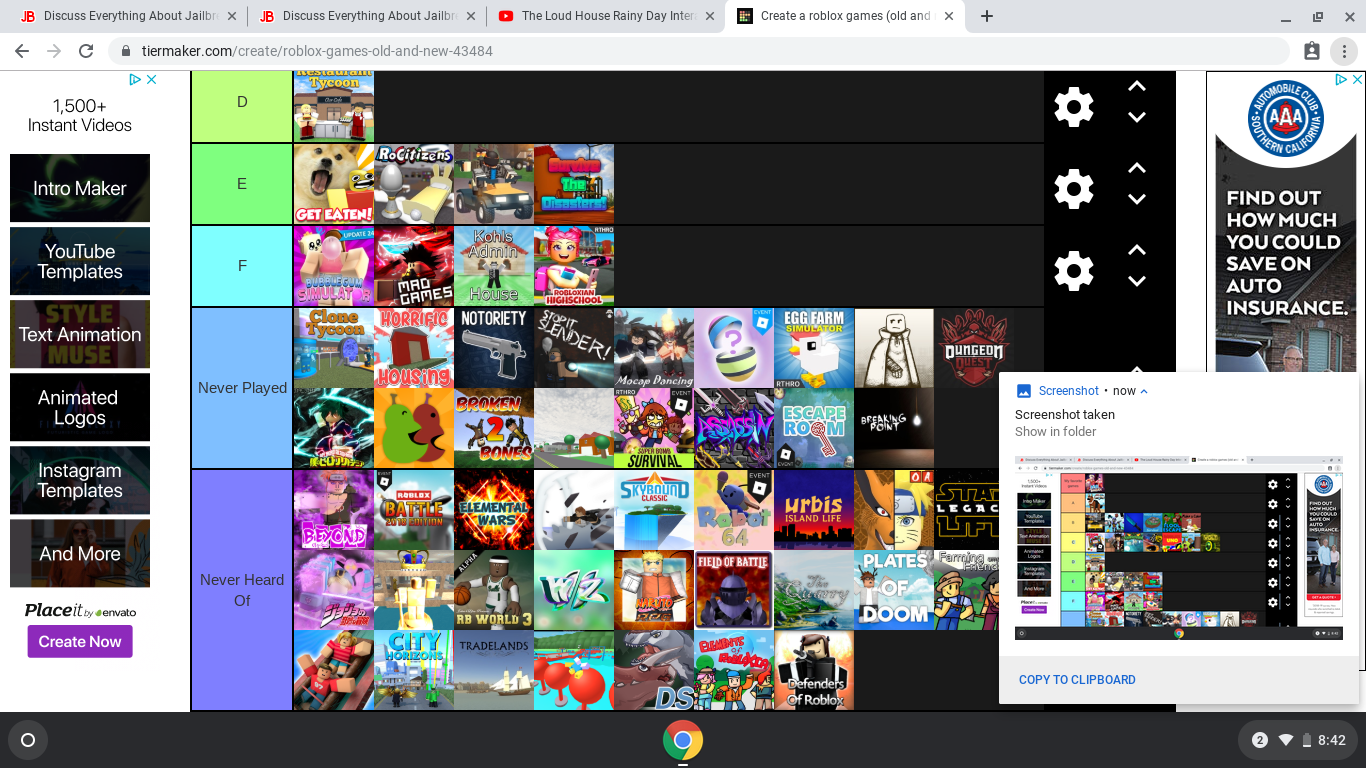
Task: Click COPY TO CLIPBOARD in the notification
Action: click(x=1077, y=680)
